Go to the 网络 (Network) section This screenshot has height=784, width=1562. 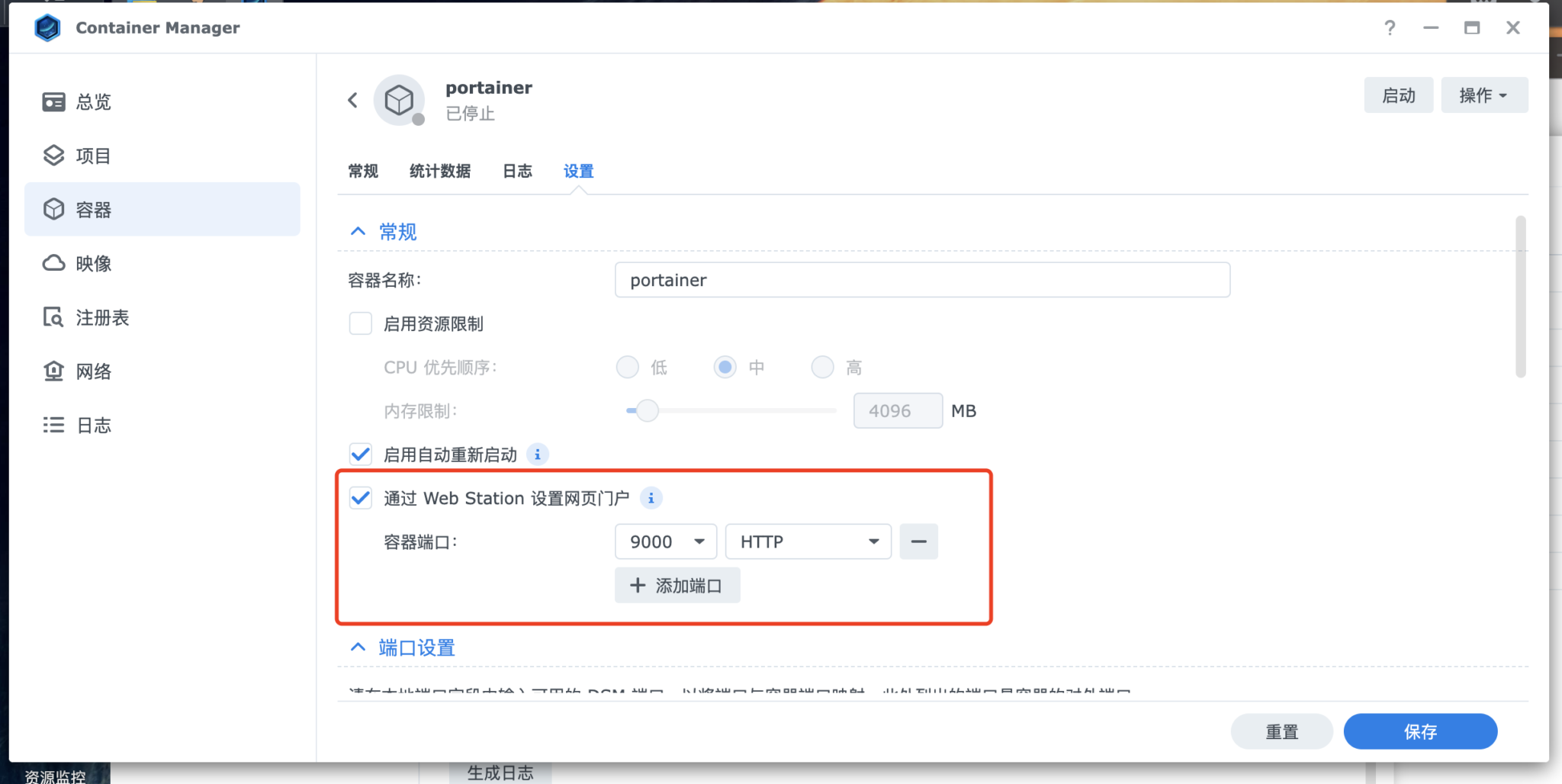click(92, 371)
